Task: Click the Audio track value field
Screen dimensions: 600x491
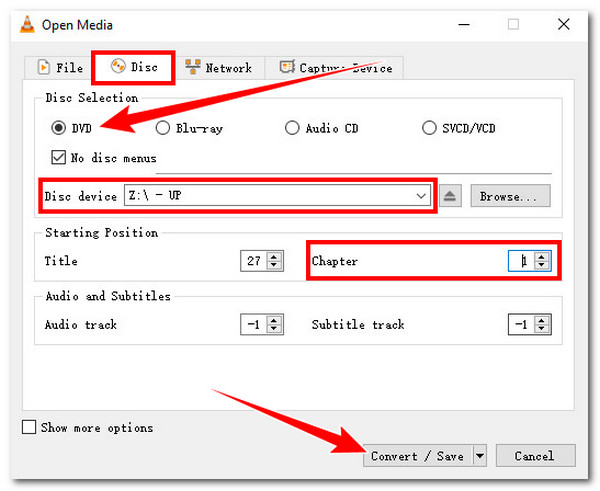Action: click(x=254, y=325)
